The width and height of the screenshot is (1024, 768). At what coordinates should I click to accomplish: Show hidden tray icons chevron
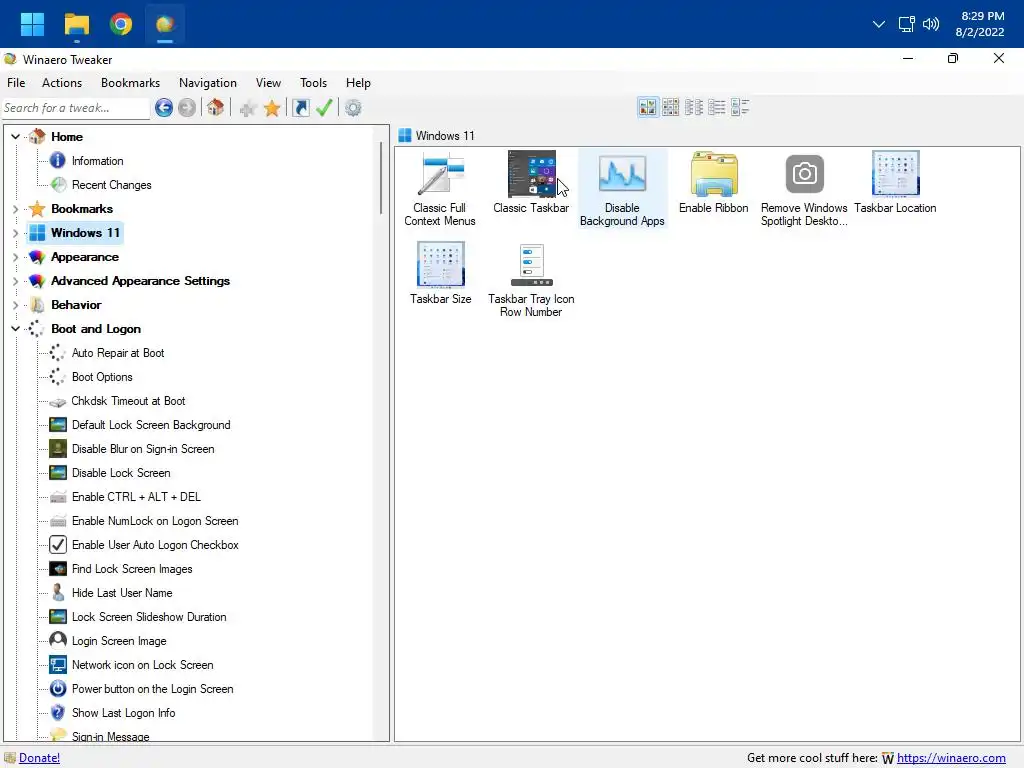[x=879, y=24]
